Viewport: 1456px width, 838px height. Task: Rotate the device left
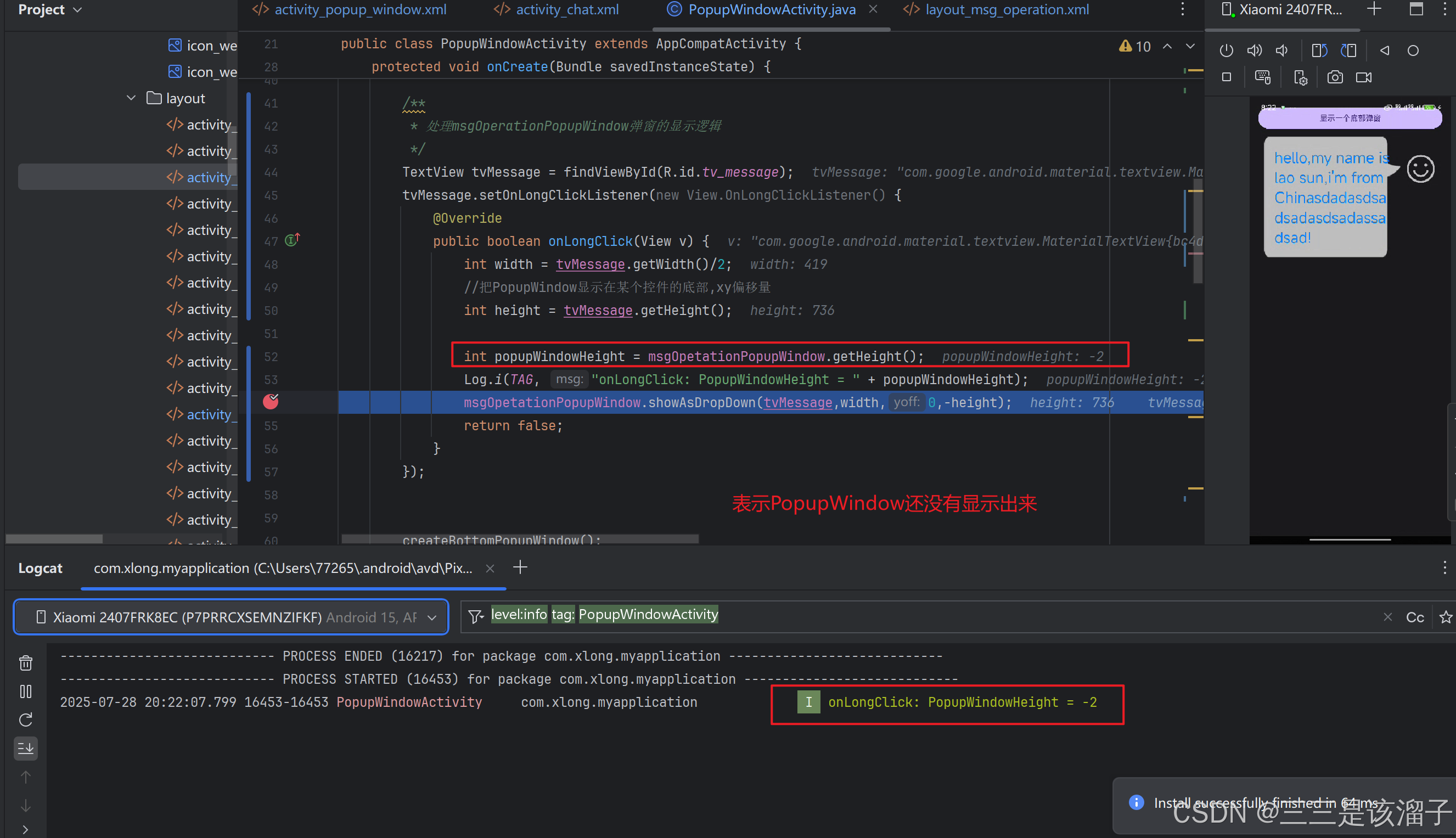(1319, 50)
